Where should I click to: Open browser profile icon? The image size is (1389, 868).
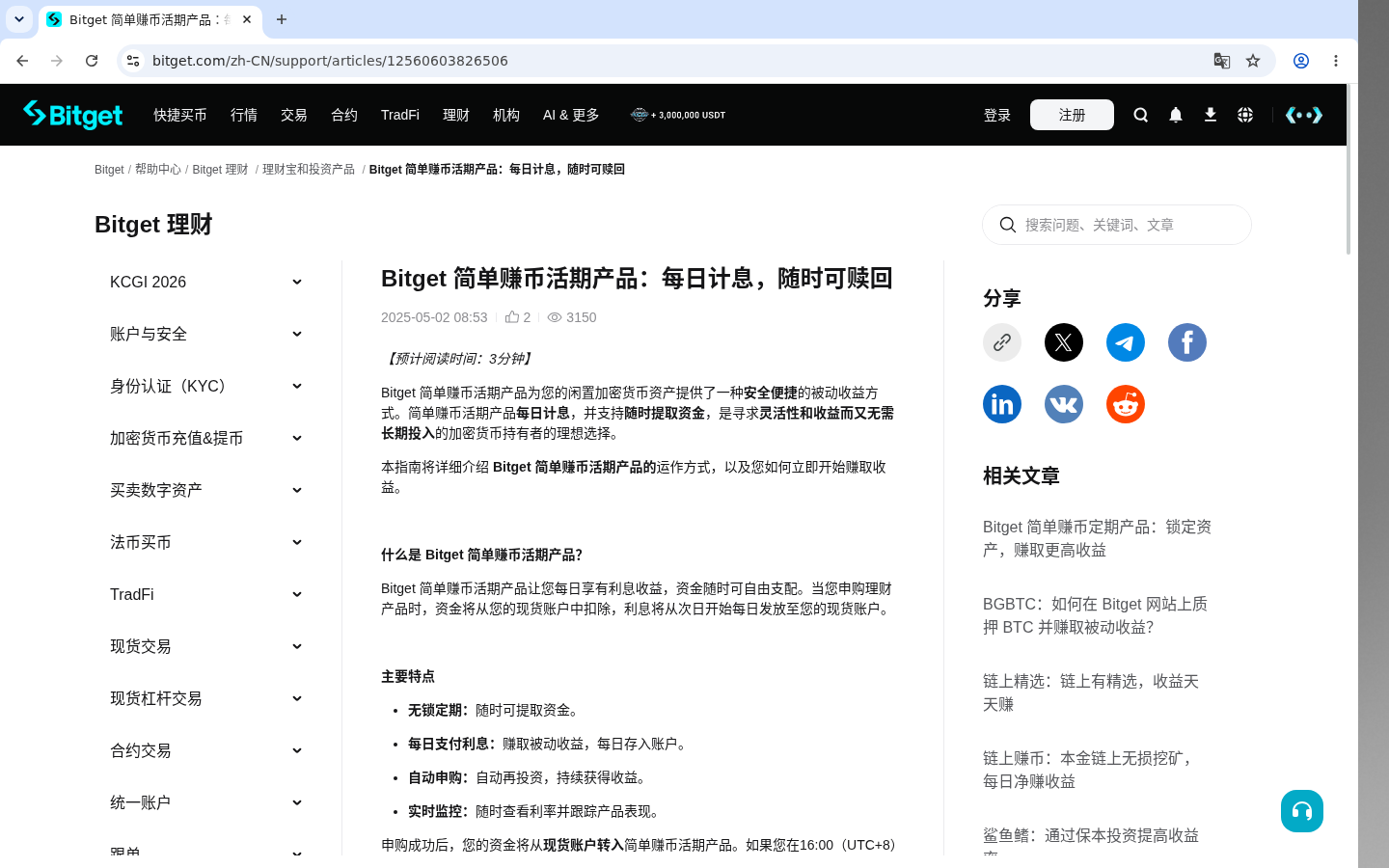pos(1301,61)
